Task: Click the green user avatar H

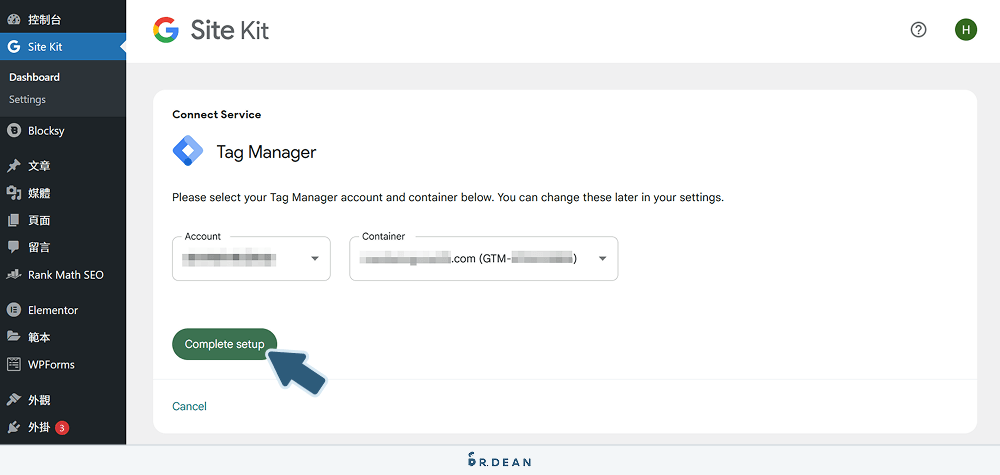Action: tap(965, 30)
